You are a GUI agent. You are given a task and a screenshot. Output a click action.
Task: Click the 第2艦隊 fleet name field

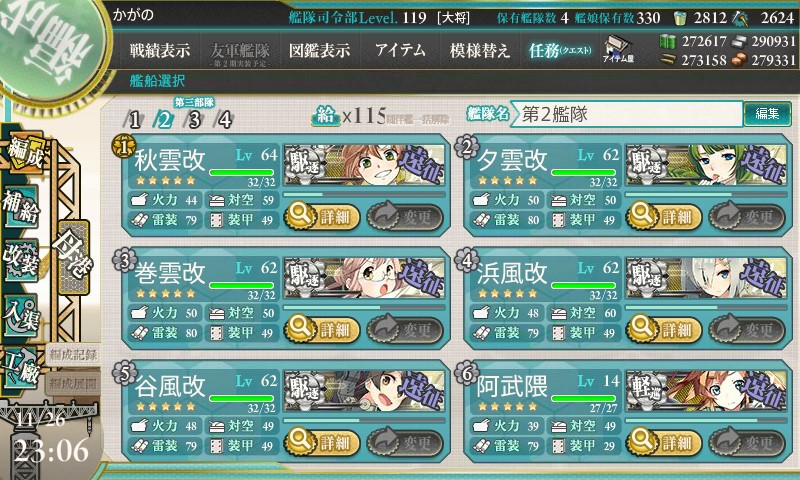pyautogui.click(x=626, y=114)
